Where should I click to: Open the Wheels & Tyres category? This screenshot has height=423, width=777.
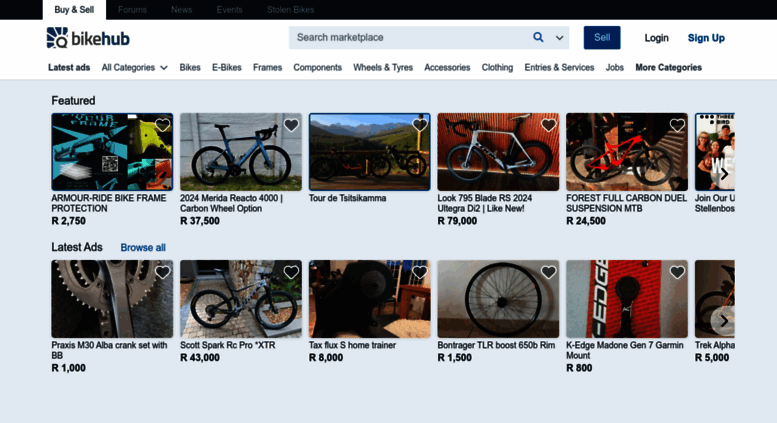pos(383,67)
